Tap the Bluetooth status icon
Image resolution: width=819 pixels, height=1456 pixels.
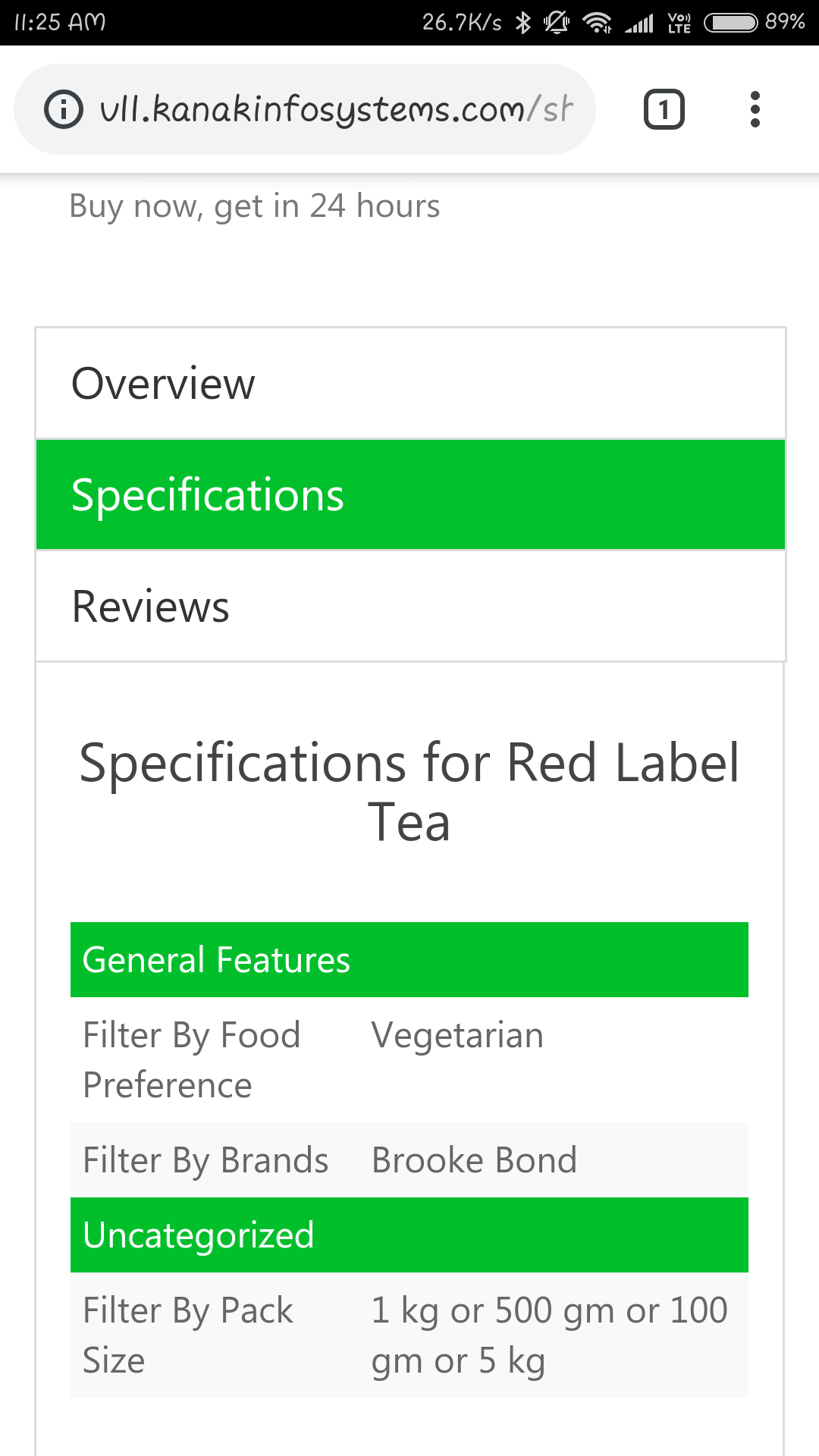pyautogui.click(x=523, y=23)
